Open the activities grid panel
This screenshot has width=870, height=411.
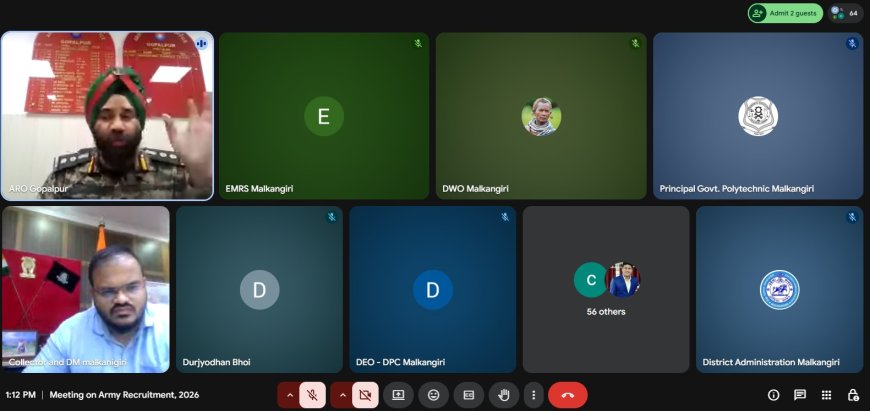click(x=826, y=395)
